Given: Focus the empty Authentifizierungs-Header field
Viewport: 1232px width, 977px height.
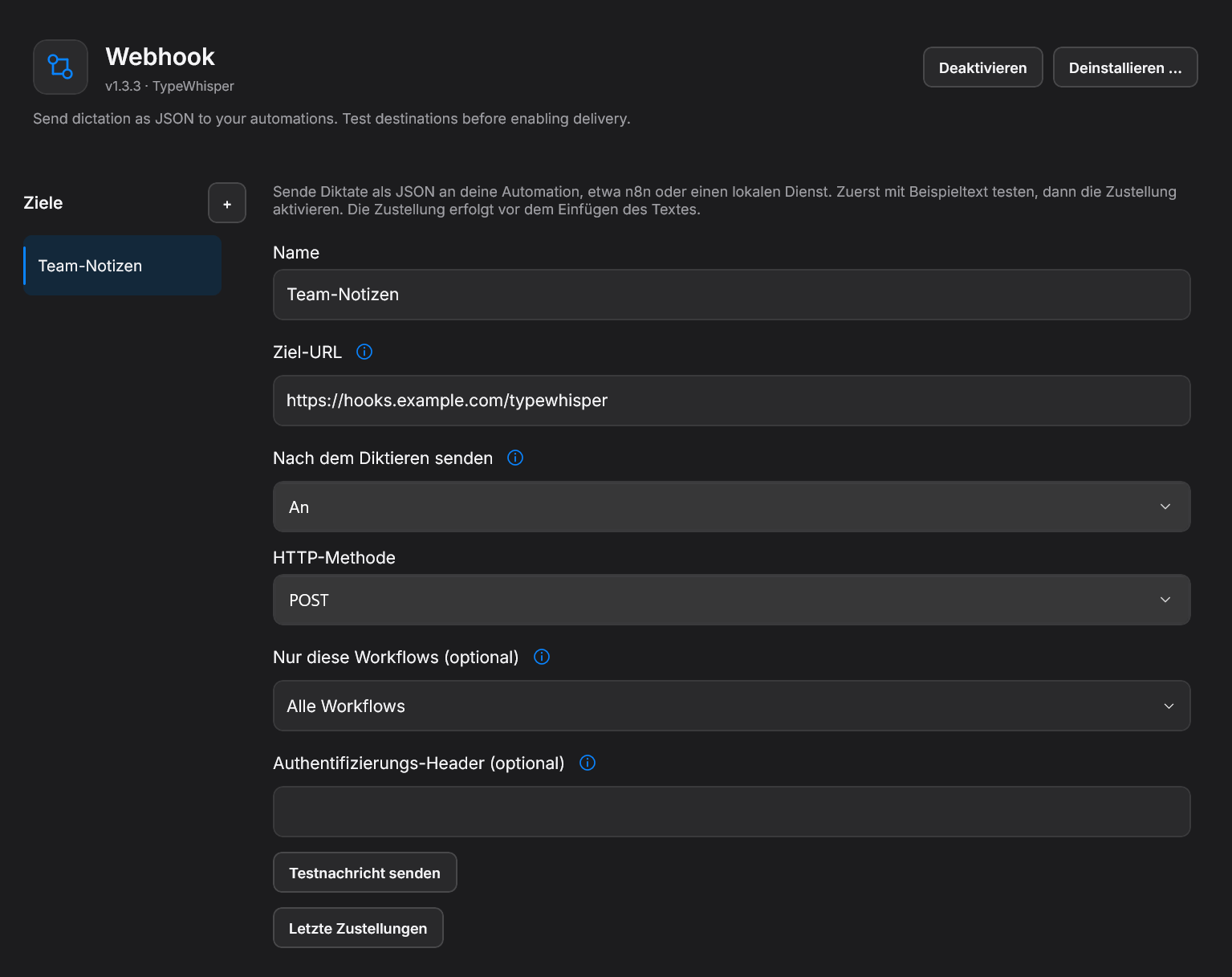Looking at the screenshot, I should [731, 812].
